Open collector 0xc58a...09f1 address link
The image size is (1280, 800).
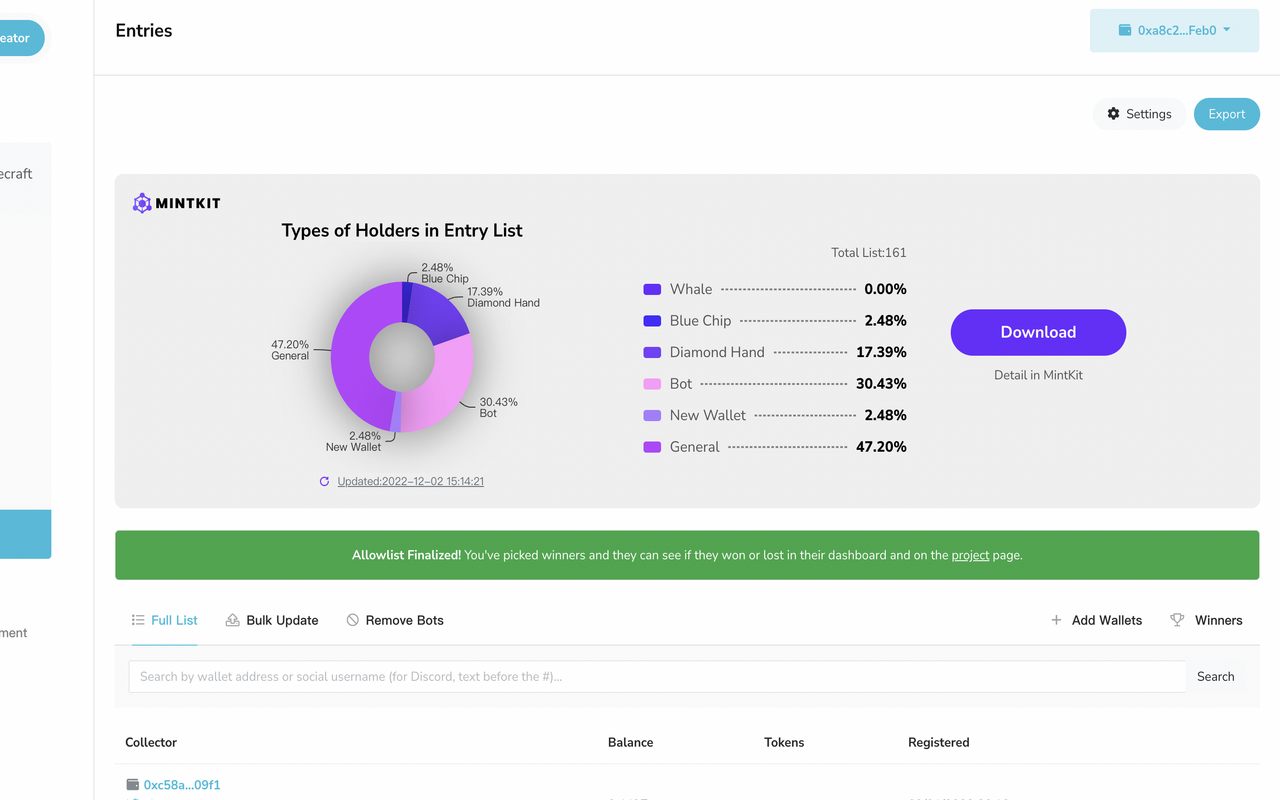coord(182,785)
